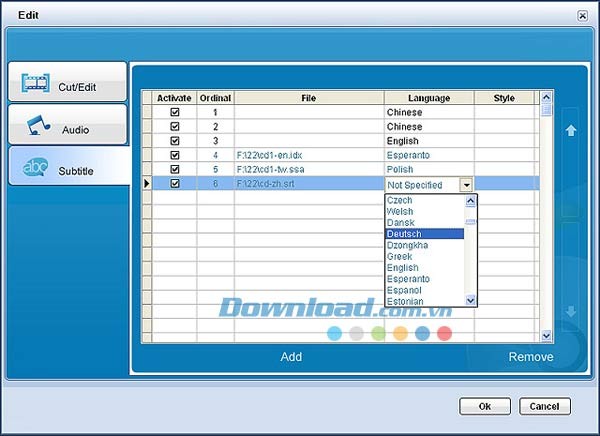Click Polish language cell in row 5
This screenshot has height=436, width=600.
[429, 169]
